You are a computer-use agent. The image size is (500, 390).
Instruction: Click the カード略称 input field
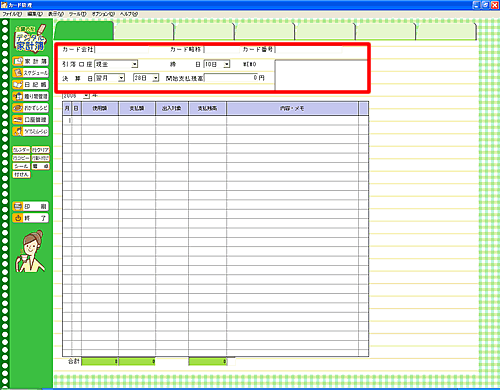pyautogui.click(x=222, y=50)
